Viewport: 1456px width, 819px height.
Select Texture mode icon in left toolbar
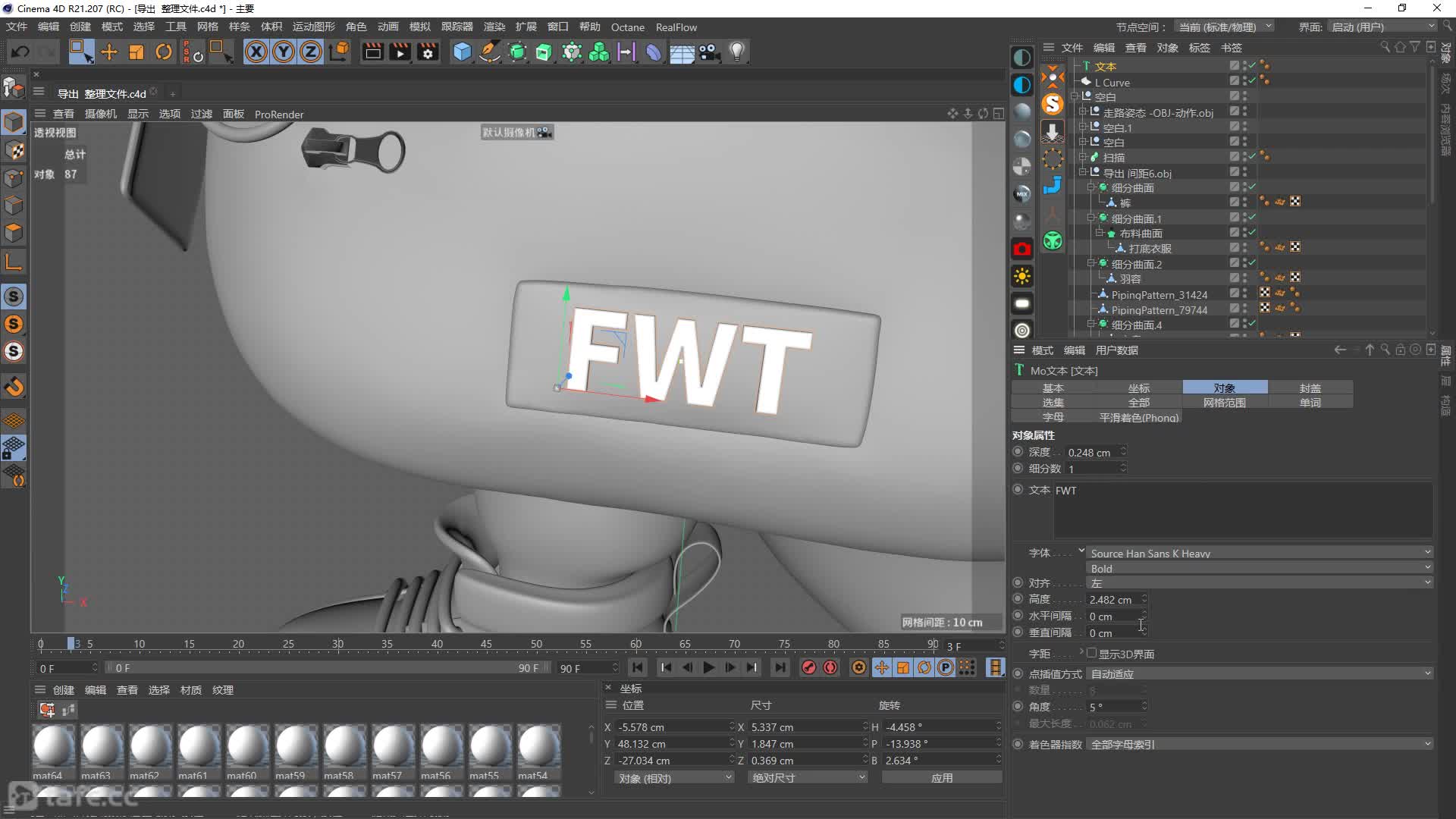point(14,150)
